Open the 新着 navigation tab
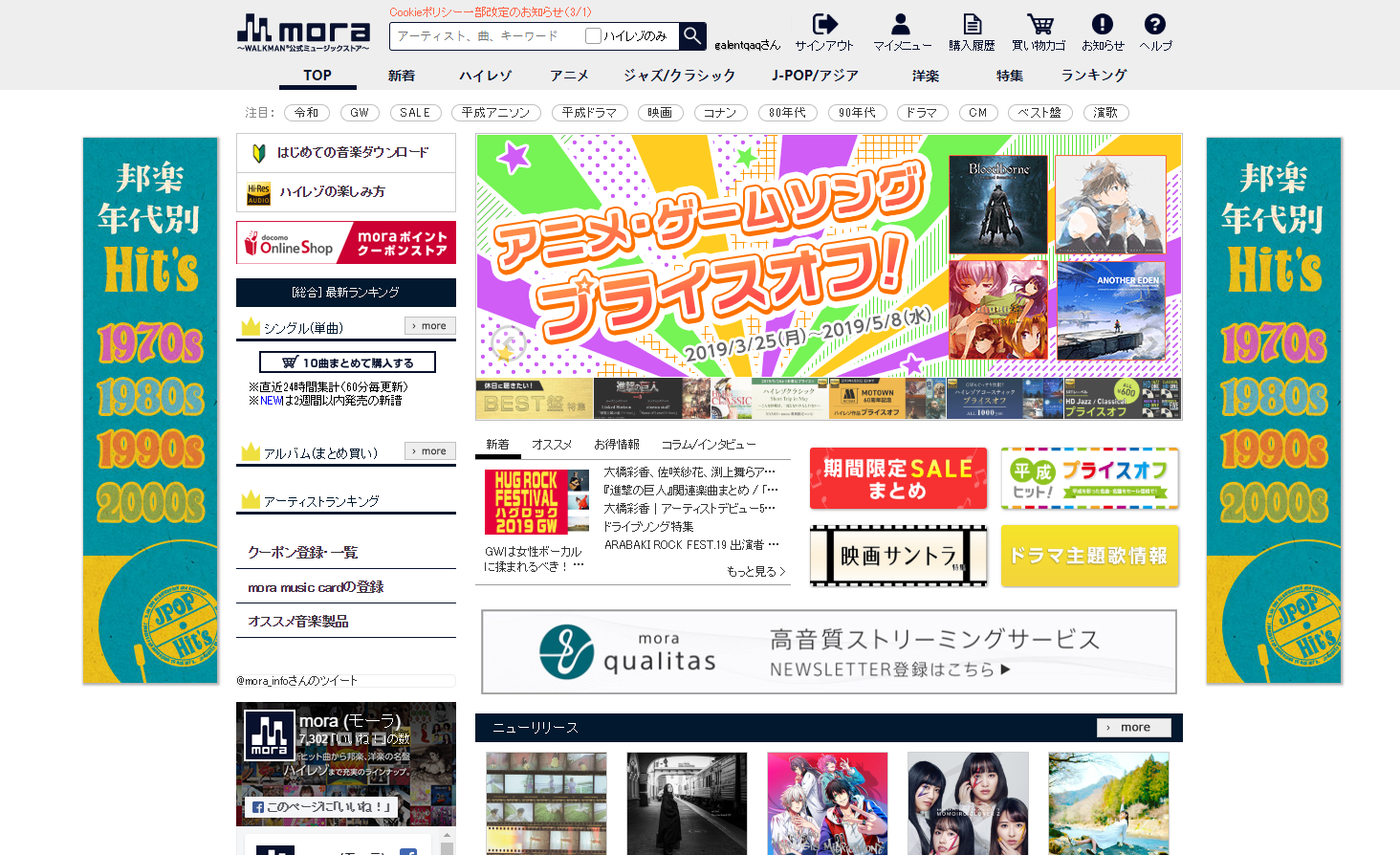 pos(402,76)
